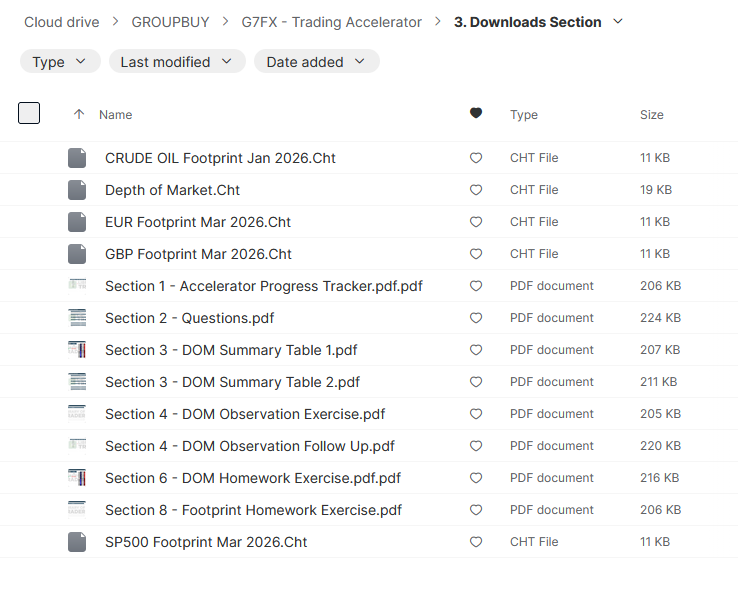This screenshot has width=738, height=589.
Task: Open G7FX - Trading Accelerator breadcrumb
Action: tap(332, 22)
